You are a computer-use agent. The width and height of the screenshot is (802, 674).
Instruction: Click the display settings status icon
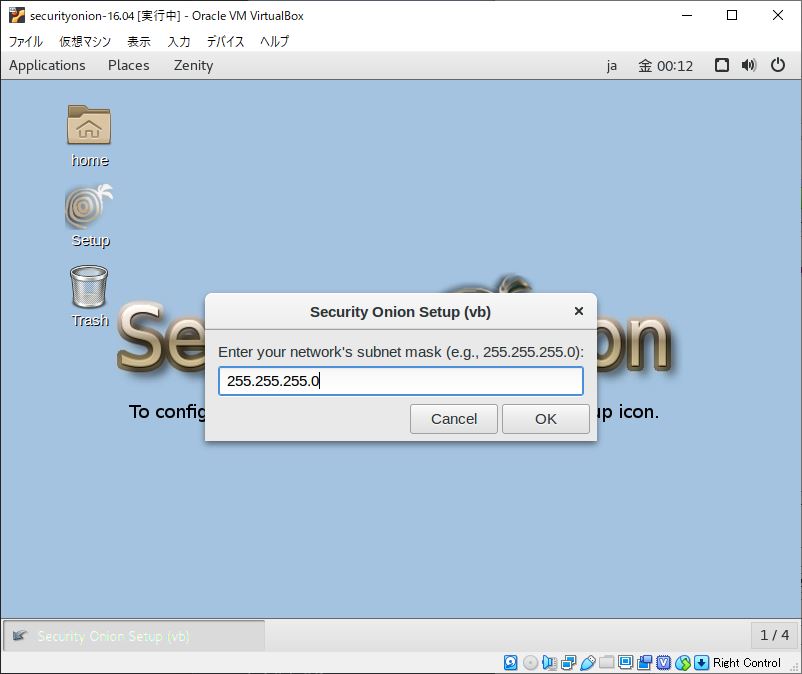[x=626, y=663]
